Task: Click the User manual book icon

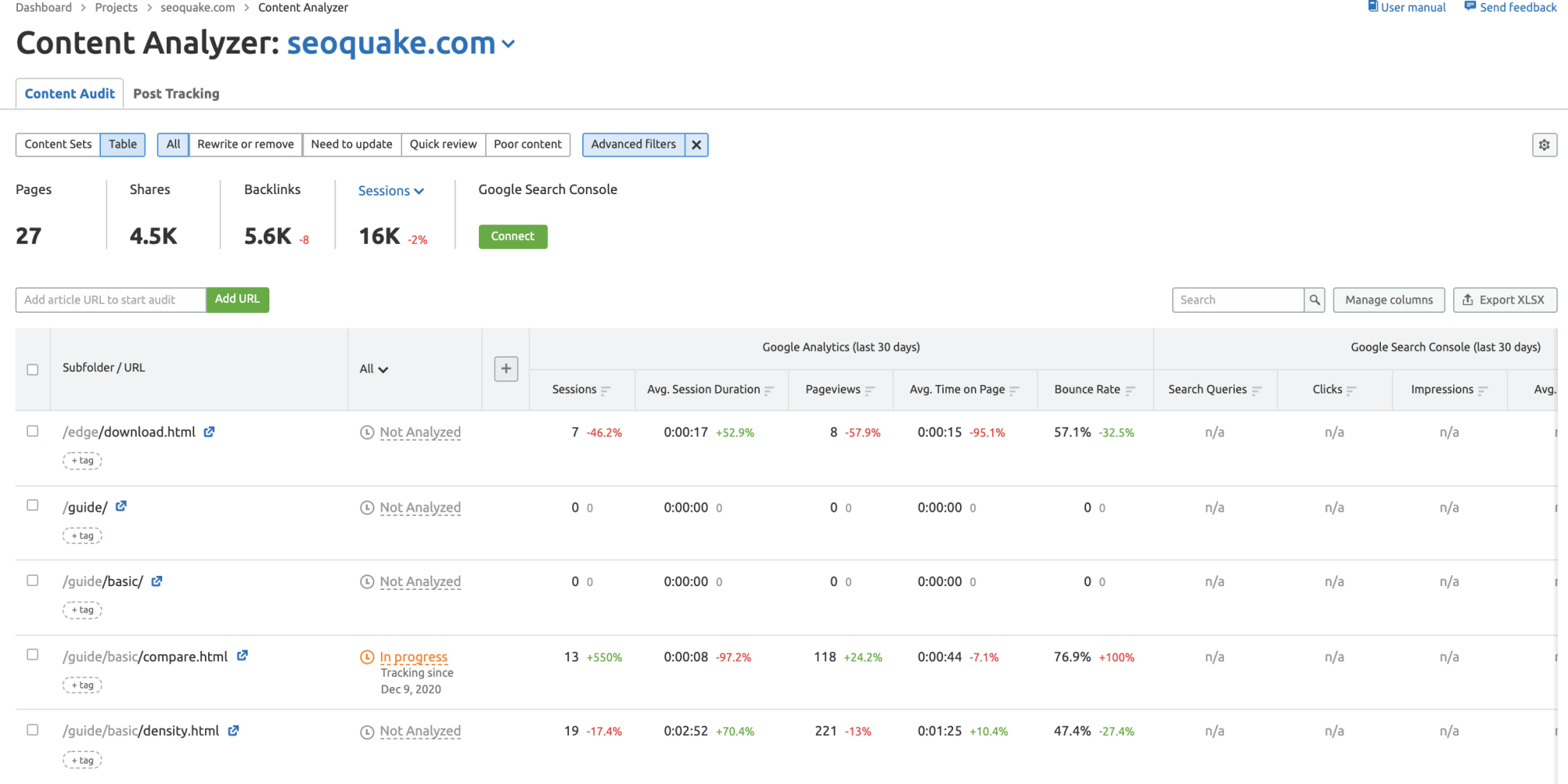Action: (1373, 6)
